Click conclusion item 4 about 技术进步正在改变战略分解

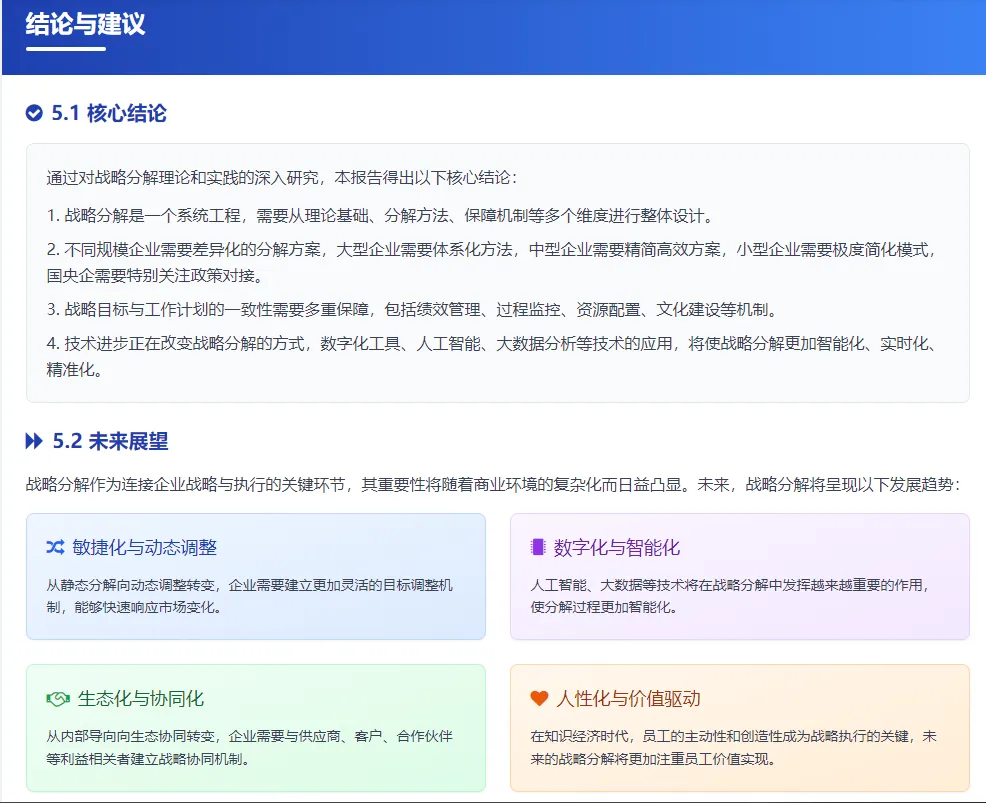[x=492, y=357]
